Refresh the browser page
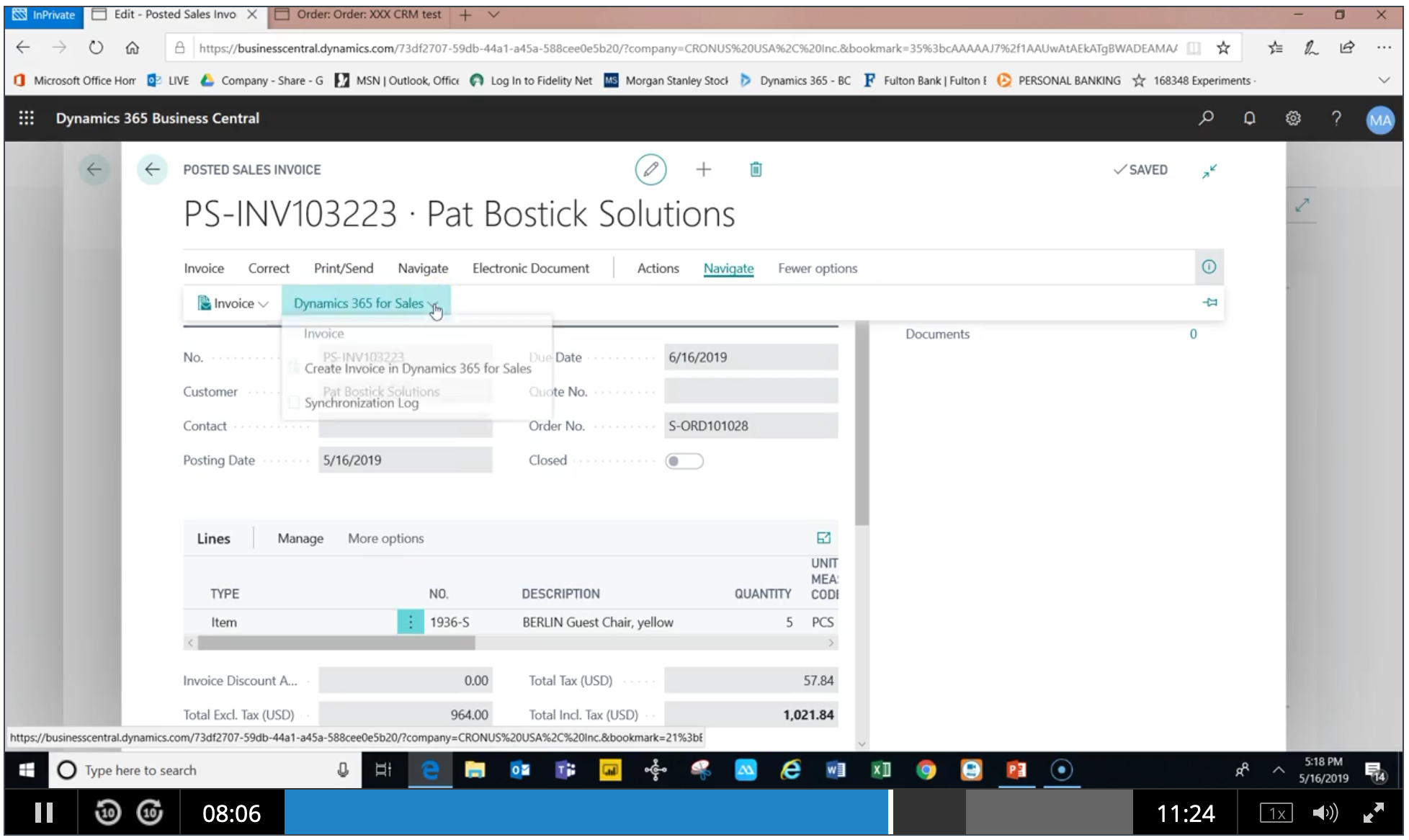The image size is (1409, 840). [x=96, y=48]
